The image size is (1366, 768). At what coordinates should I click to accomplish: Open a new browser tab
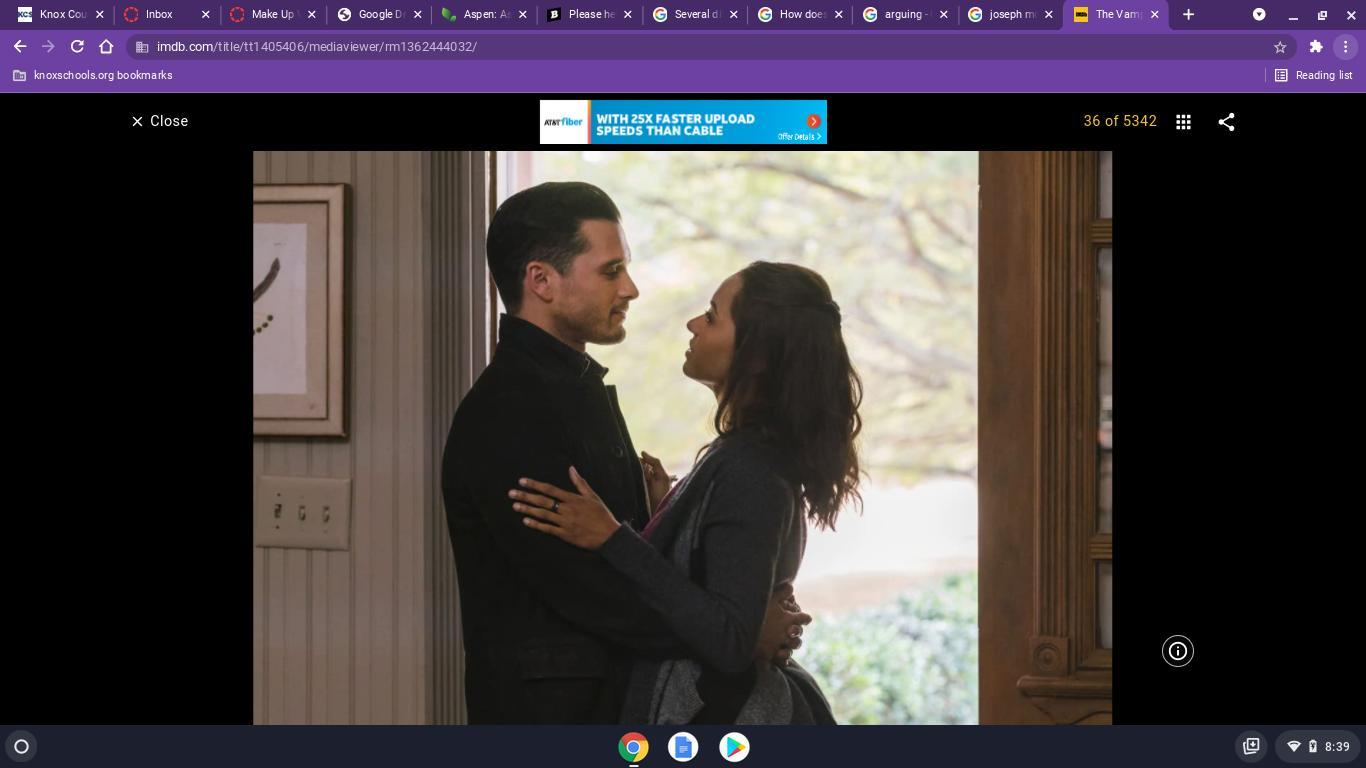(1188, 15)
